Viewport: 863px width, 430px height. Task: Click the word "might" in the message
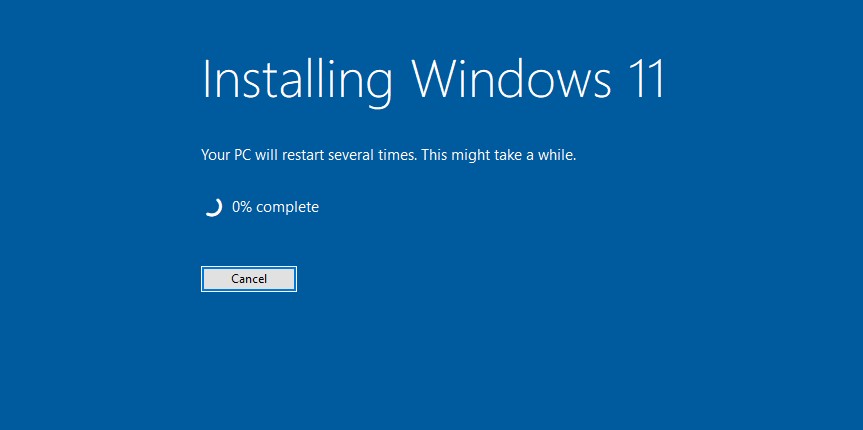468,156
